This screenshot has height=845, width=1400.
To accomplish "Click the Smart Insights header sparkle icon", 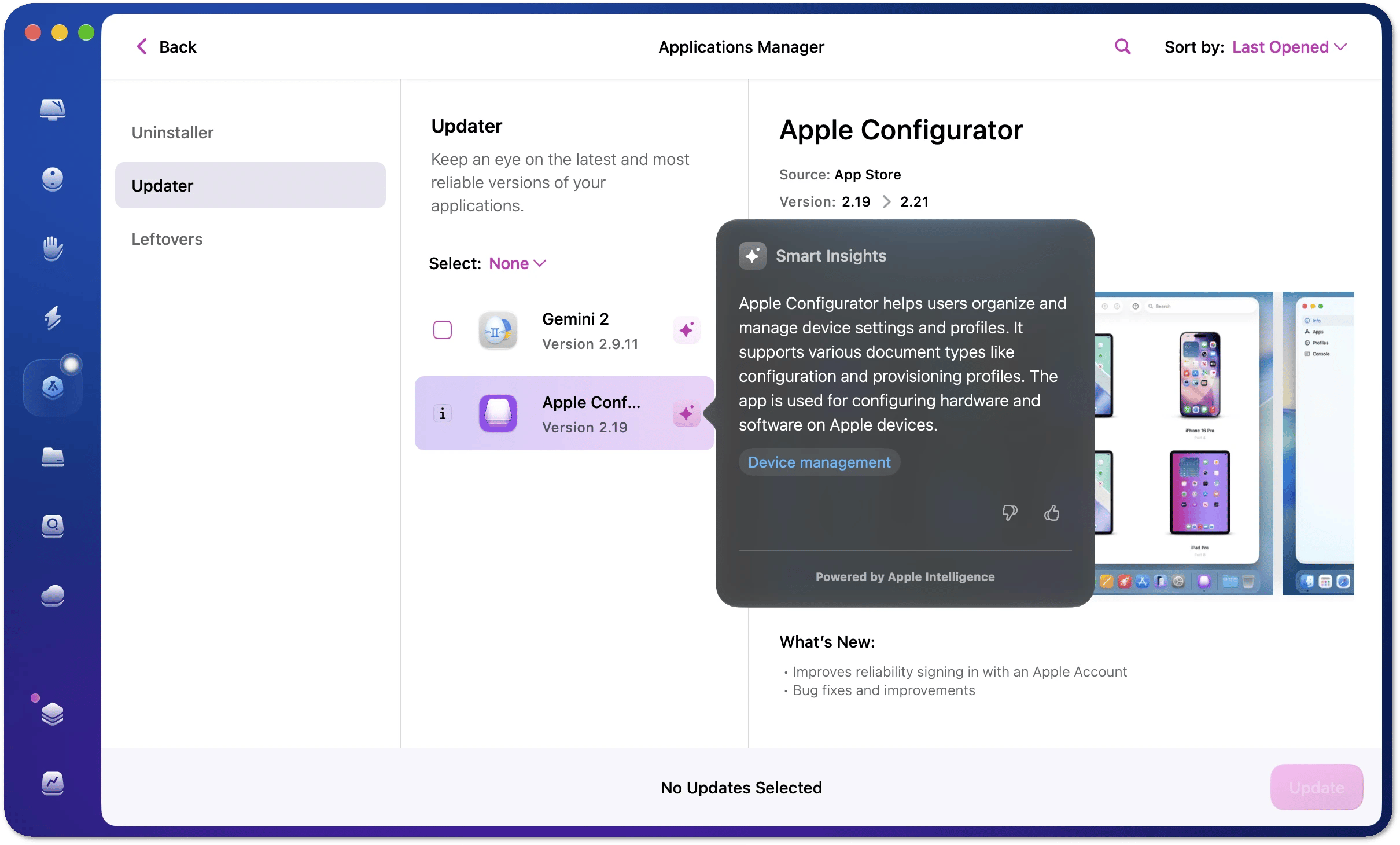I will pyautogui.click(x=752, y=256).
